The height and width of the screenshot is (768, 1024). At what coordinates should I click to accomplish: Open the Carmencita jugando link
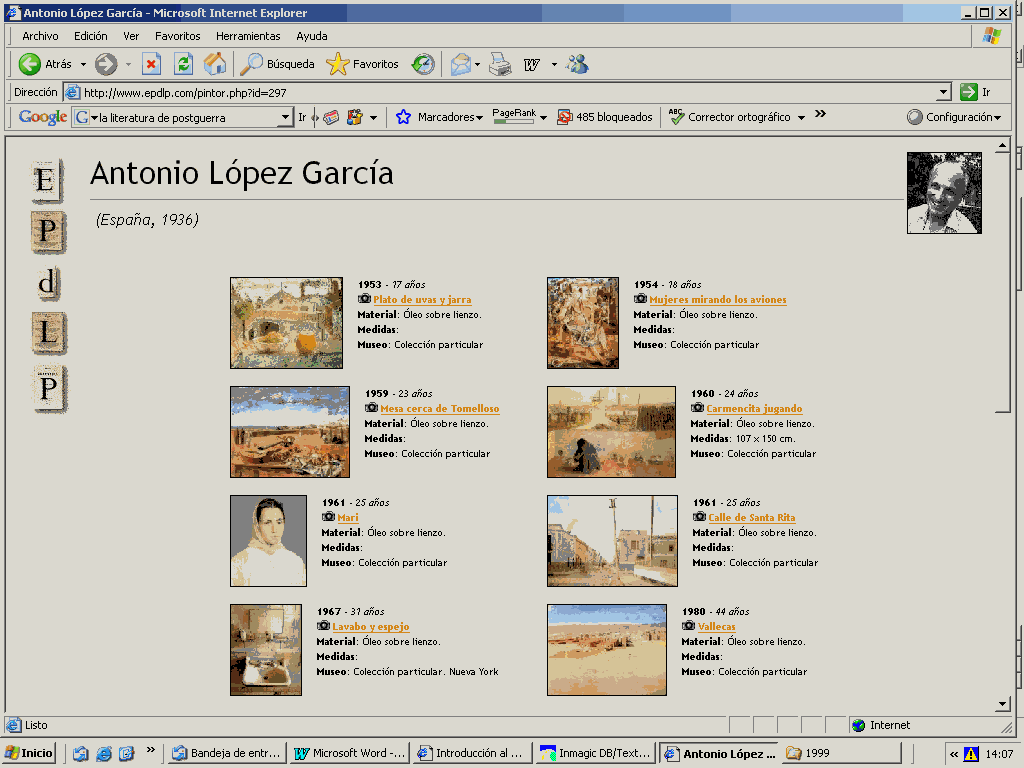point(754,408)
